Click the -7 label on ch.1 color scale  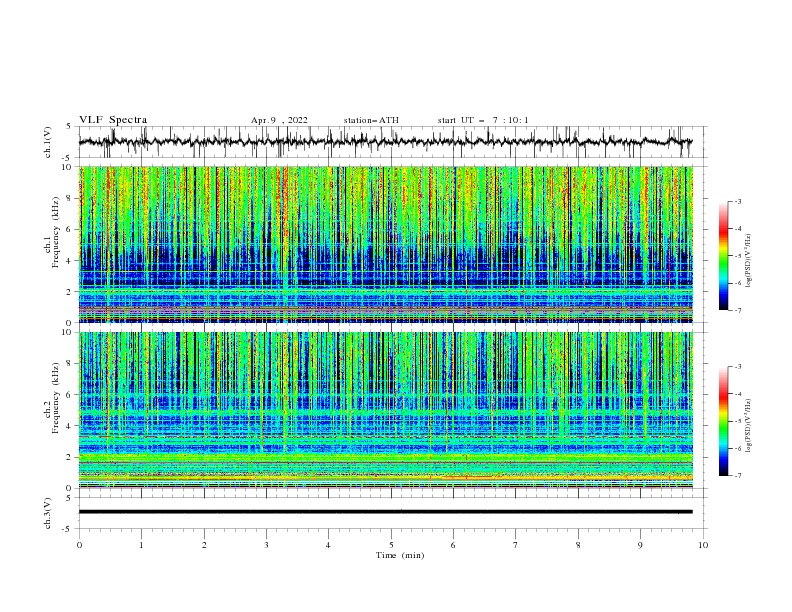[737, 310]
